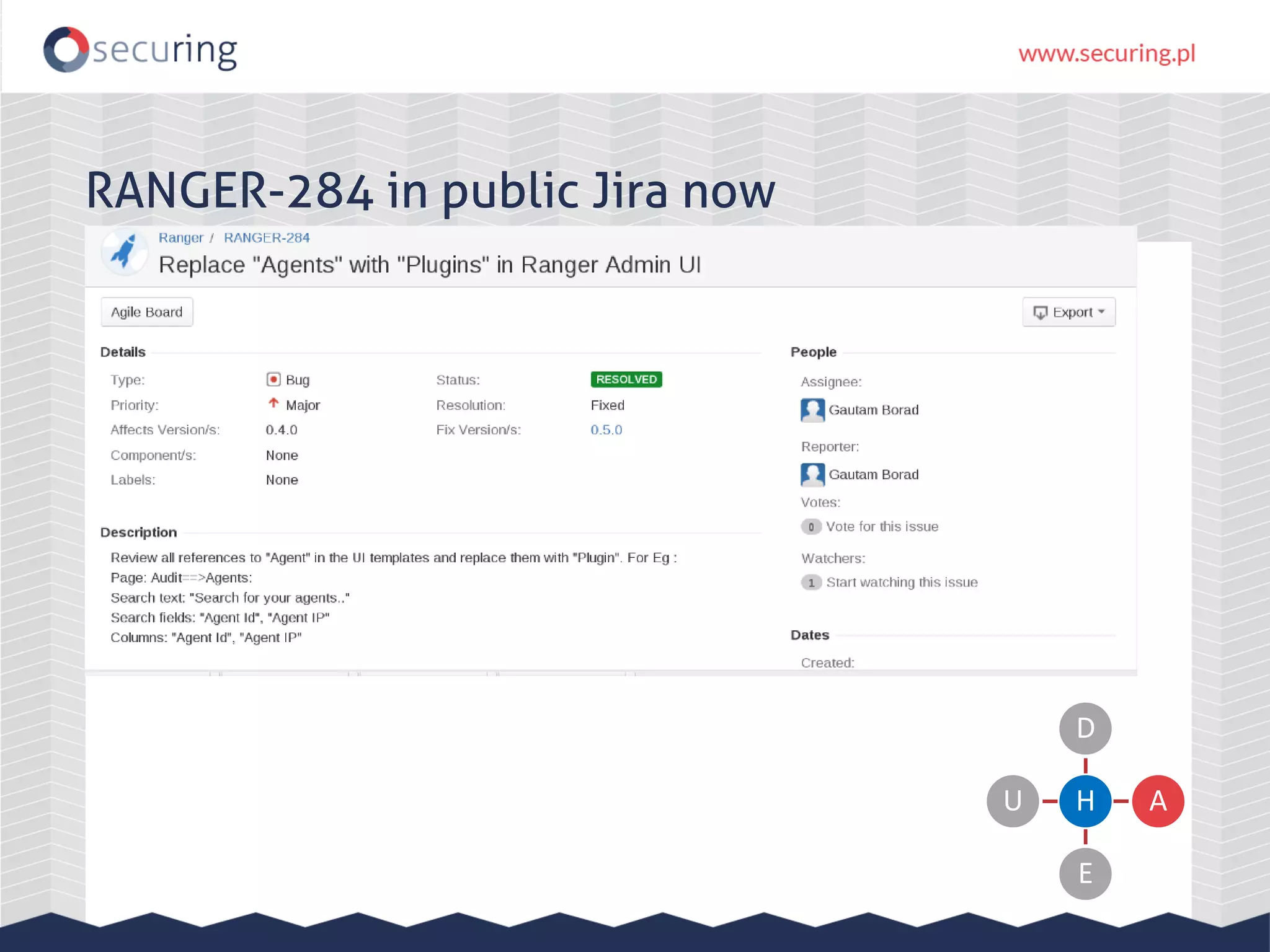Click the red A circle

(x=1158, y=801)
